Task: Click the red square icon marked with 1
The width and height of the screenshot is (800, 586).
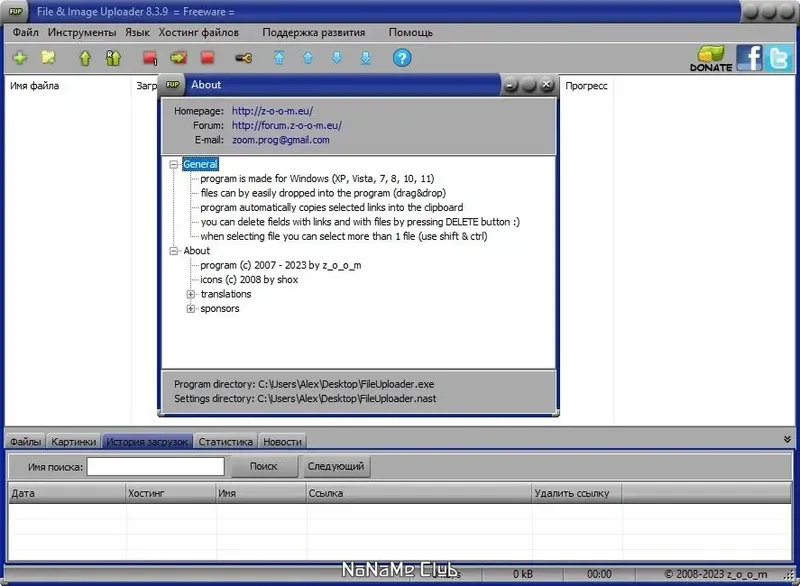Action: pos(150,58)
